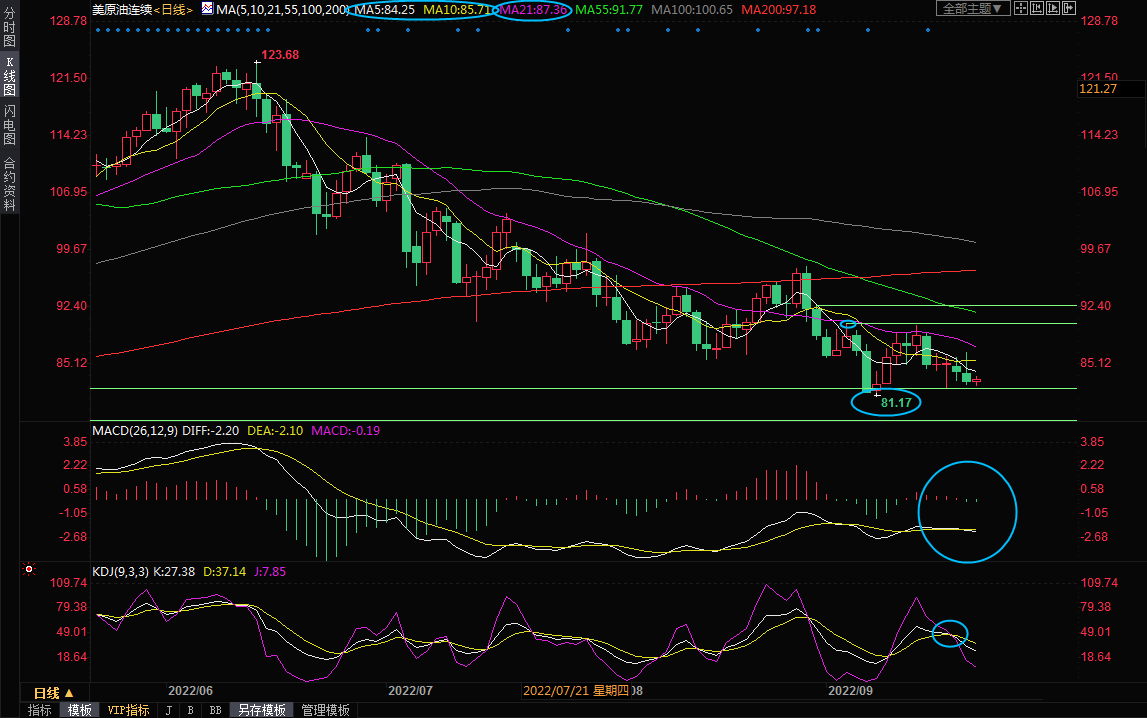The height and width of the screenshot is (718, 1147).
Task: Open the VIP指标 tab
Action: (129, 710)
